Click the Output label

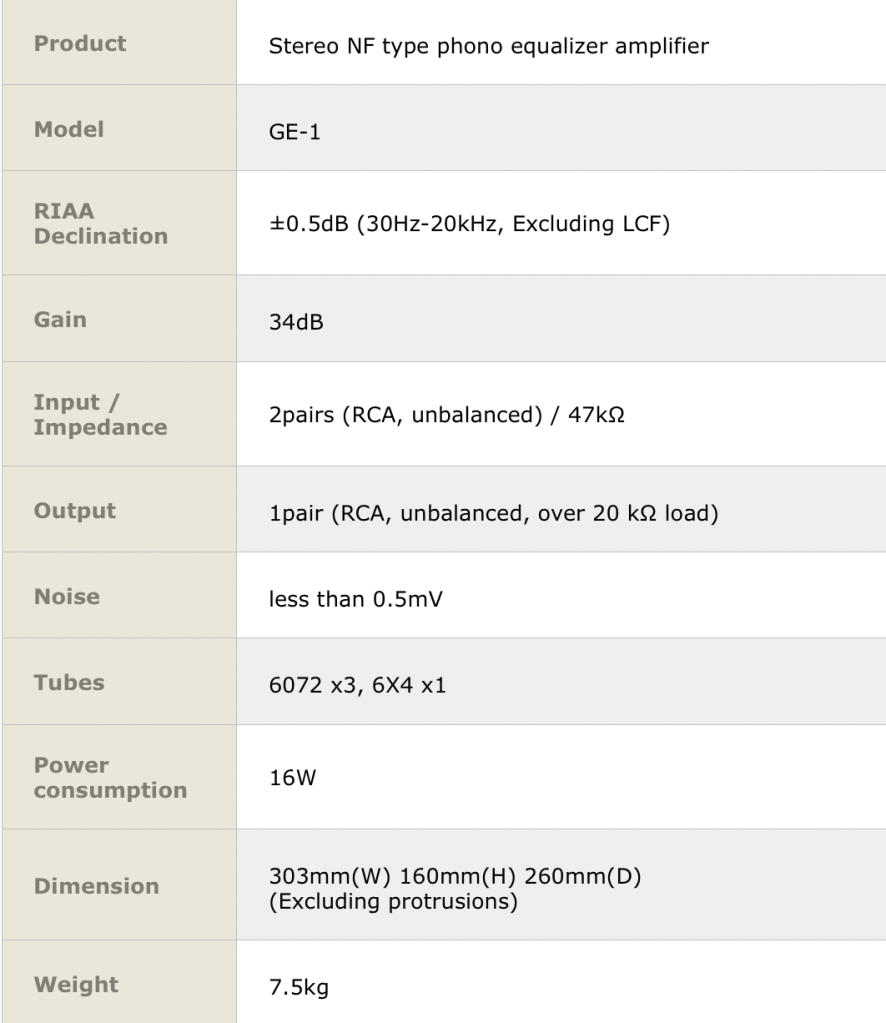pyautogui.click(x=75, y=510)
